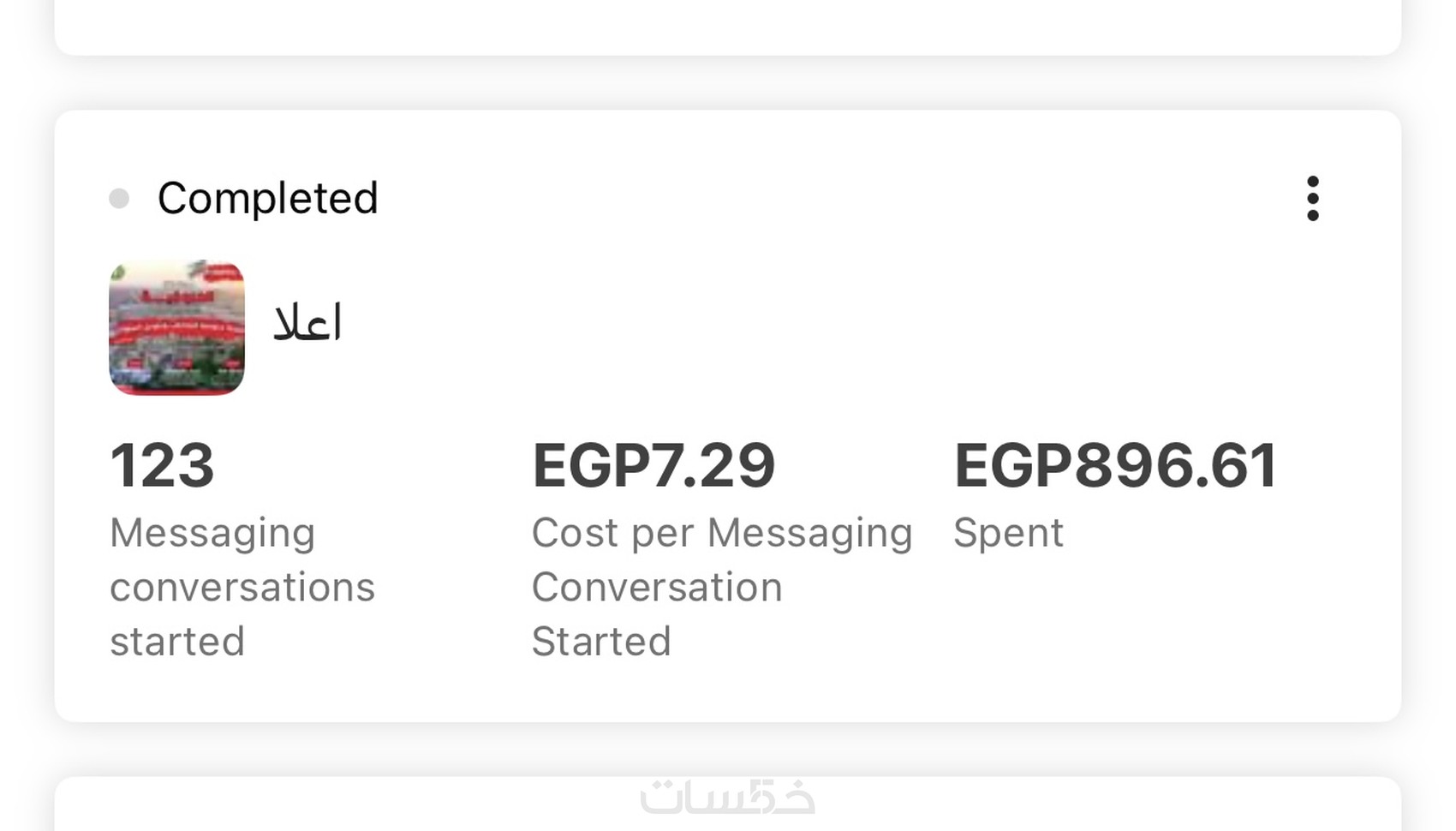Click the خمسات watermark logo
1456x831 pixels.
tap(727, 798)
